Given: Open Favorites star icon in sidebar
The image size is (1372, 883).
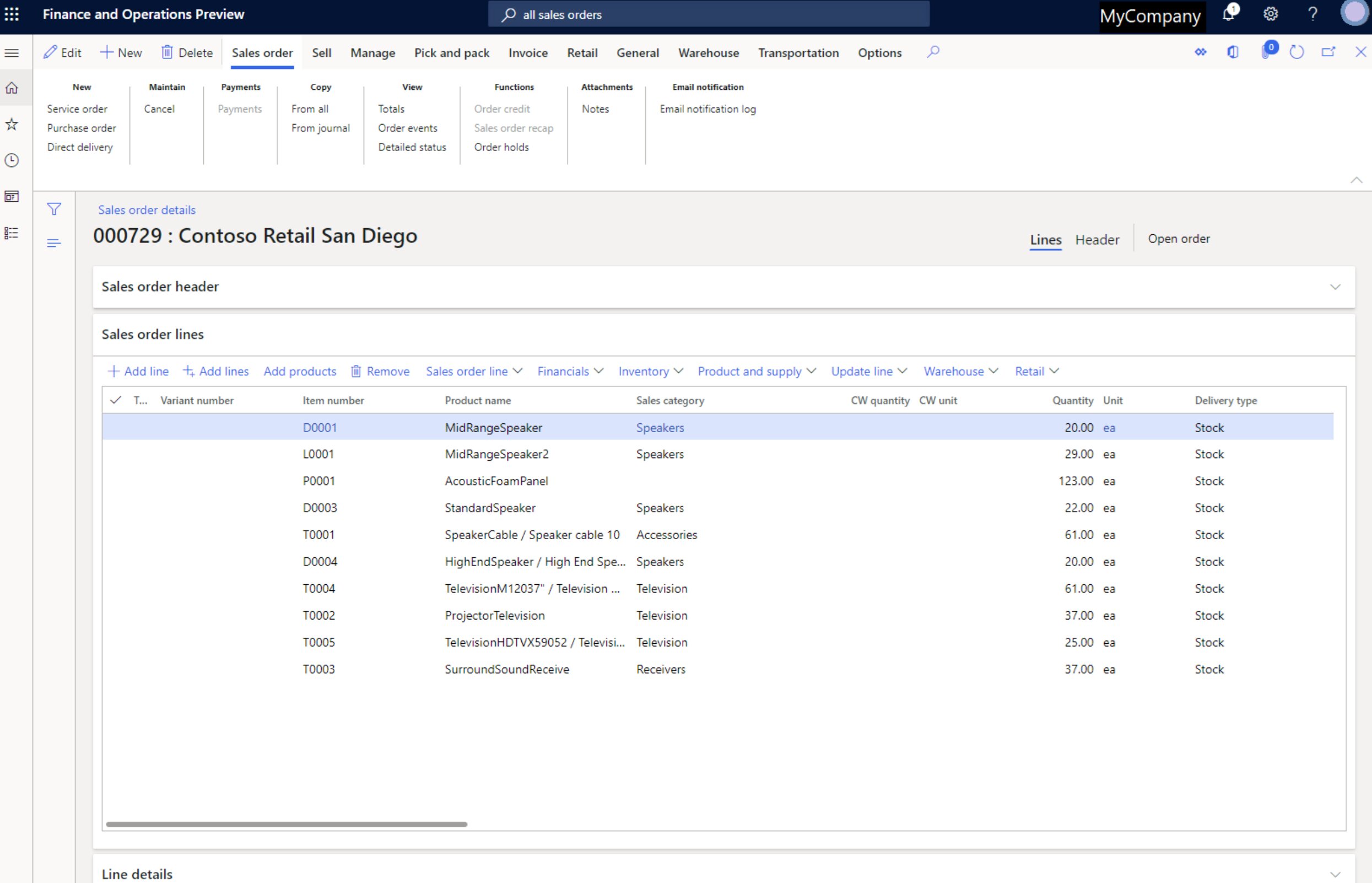Looking at the screenshot, I should coord(12,125).
